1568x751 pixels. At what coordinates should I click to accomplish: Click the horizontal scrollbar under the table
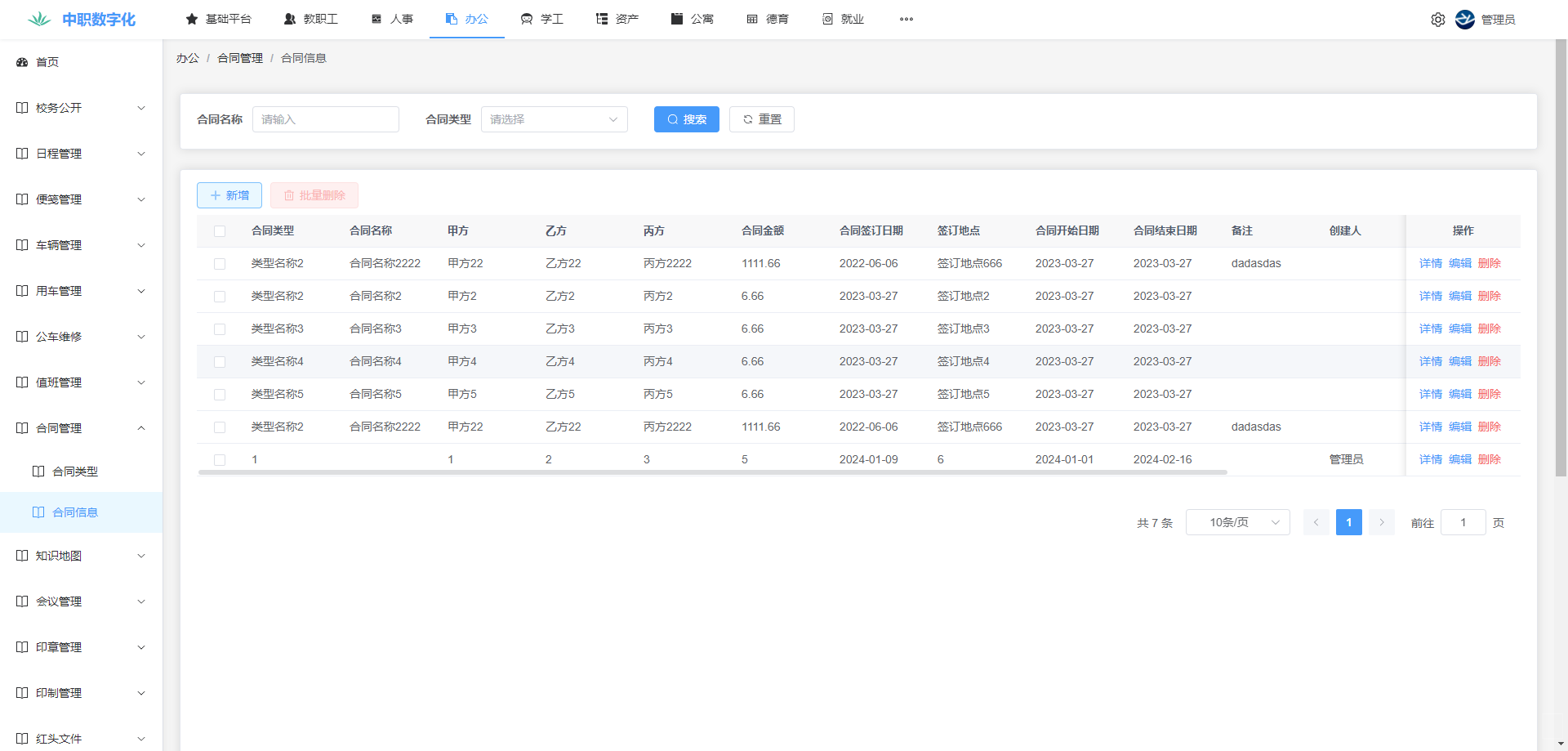712,472
